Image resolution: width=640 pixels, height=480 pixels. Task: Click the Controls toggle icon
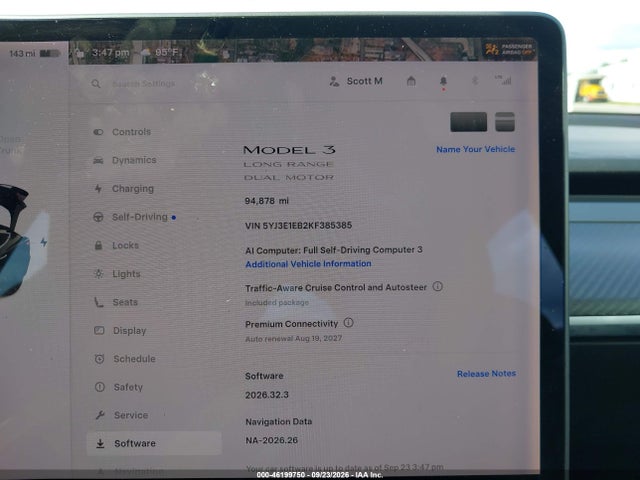pos(98,132)
